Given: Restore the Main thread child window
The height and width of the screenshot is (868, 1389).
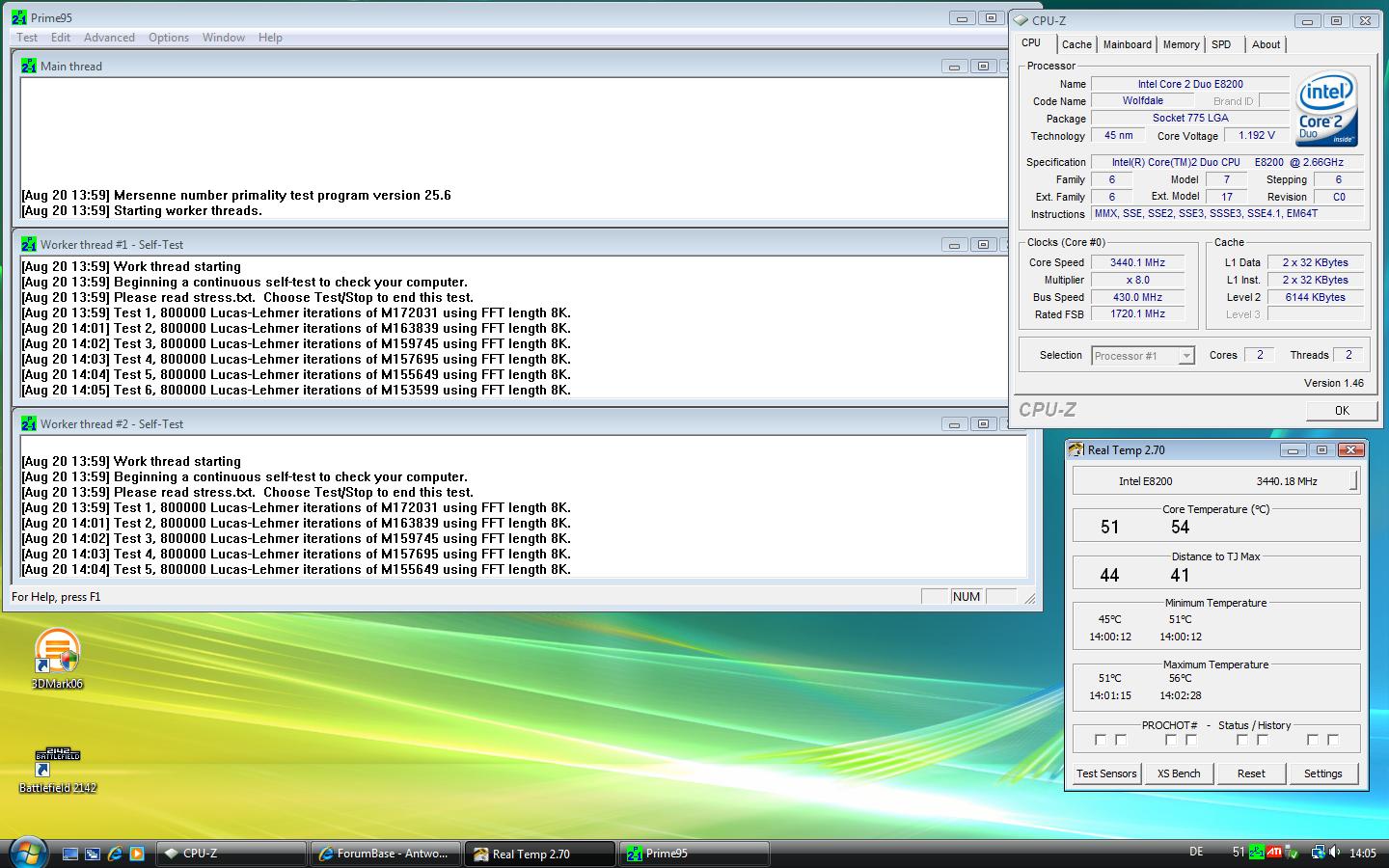Looking at the screenshot, I should tap(983, 67).
